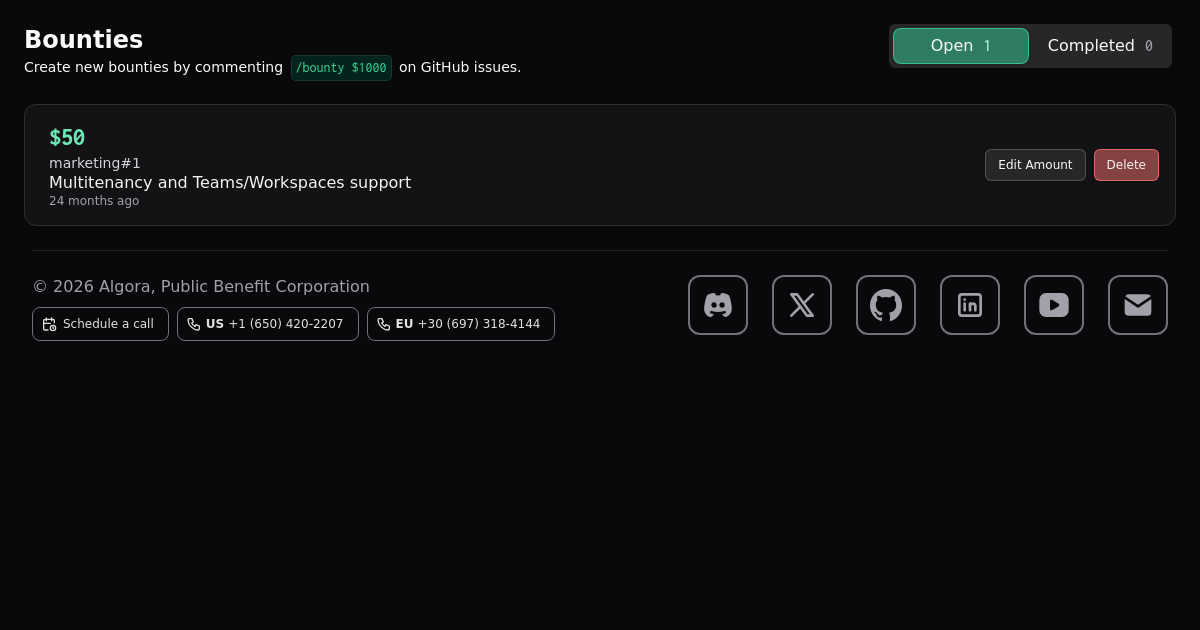Click the 24 months ago timestamp
This screenshot has height=630, width=1200.
coord(94,201)
